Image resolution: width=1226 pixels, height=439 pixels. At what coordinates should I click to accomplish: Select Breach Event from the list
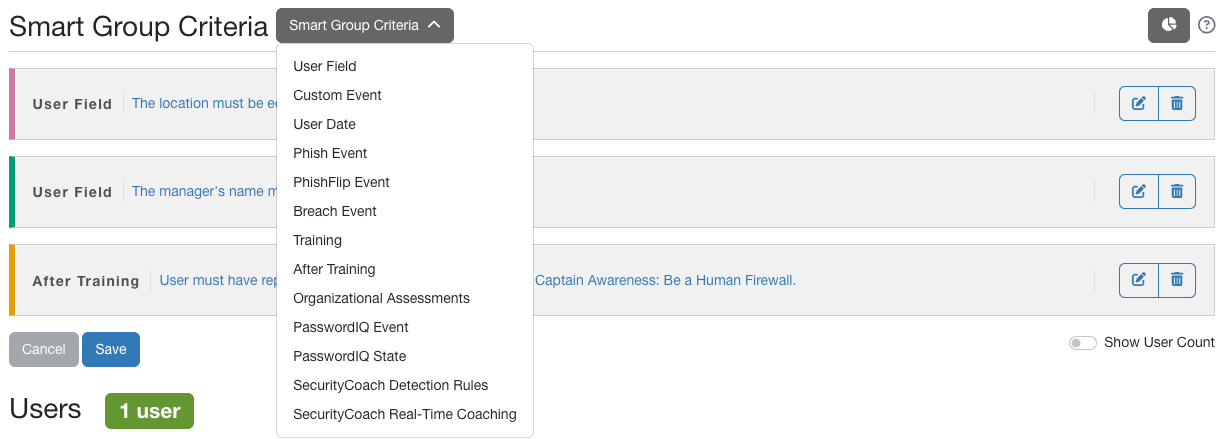click(x=335, y=211)
